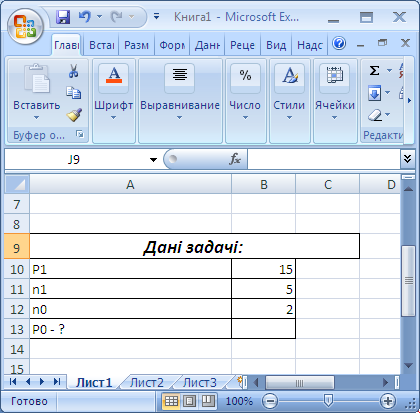
Task: Click the zoom slider handle
Action: click(328, 401)
